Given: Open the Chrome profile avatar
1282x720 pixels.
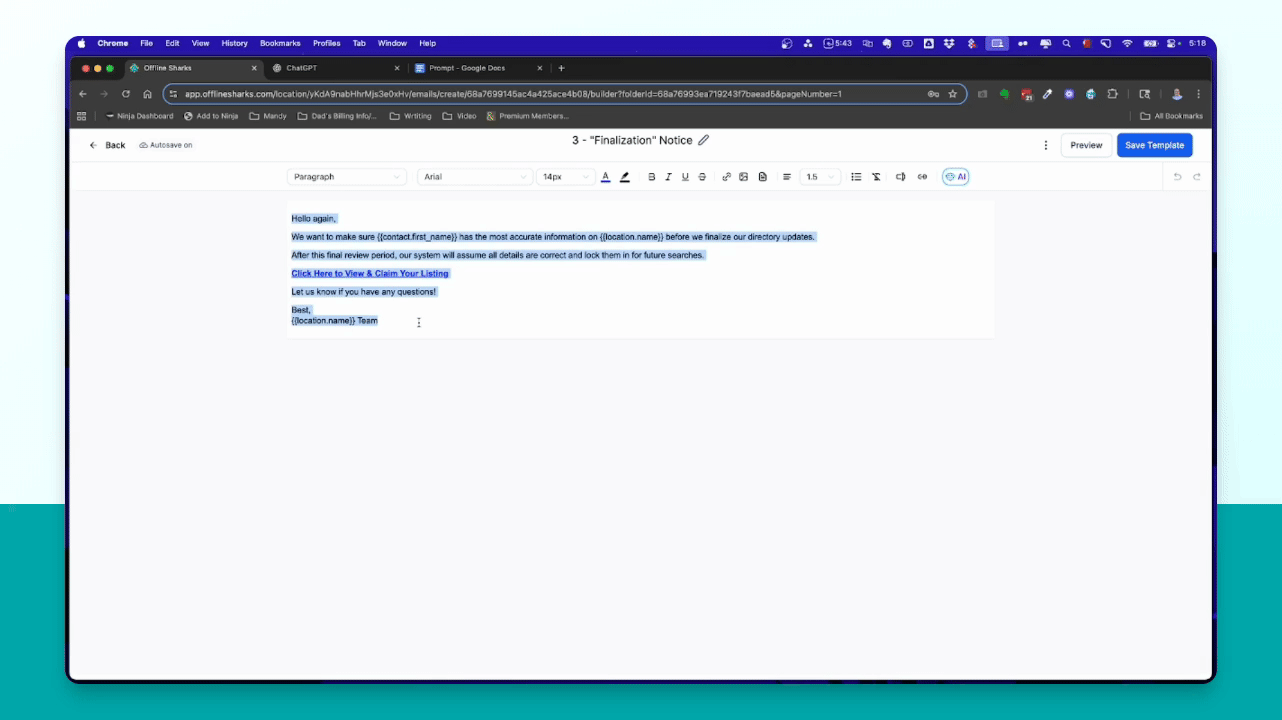Looking at the screenshot, I should pos(1177,94).
